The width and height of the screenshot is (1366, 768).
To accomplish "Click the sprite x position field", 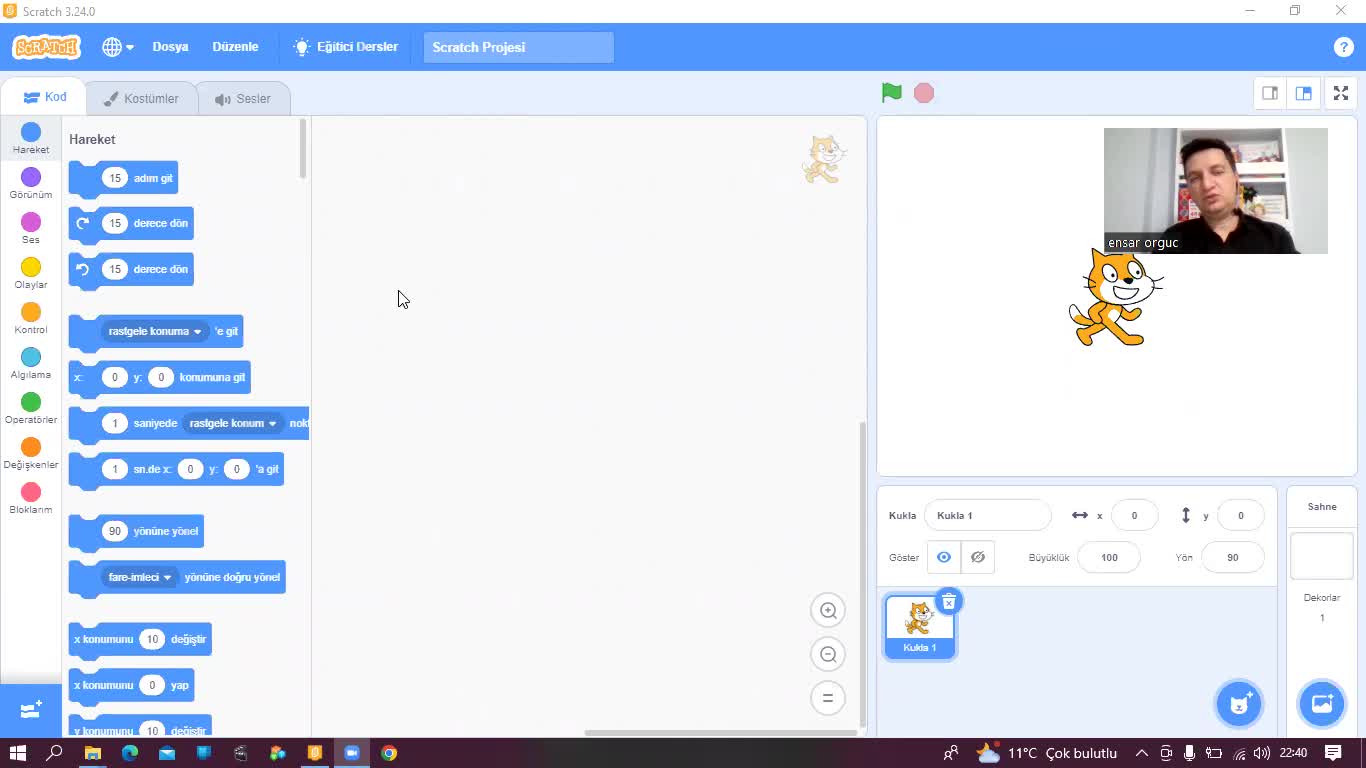I will (x=1134, y=515).
